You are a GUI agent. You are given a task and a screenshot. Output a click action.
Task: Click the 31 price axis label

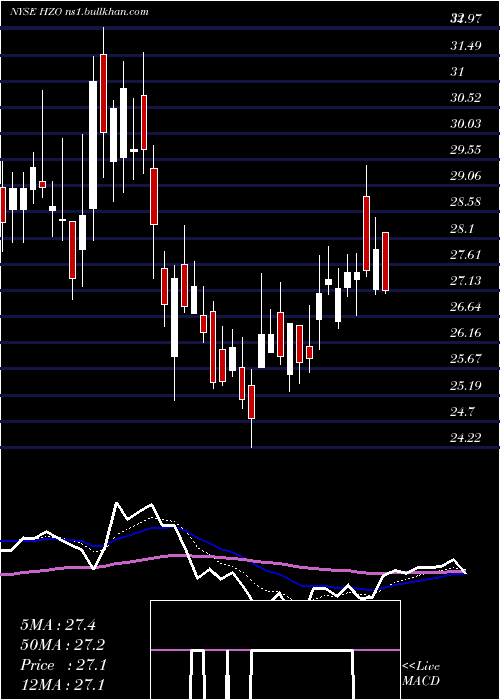point(457,71)
